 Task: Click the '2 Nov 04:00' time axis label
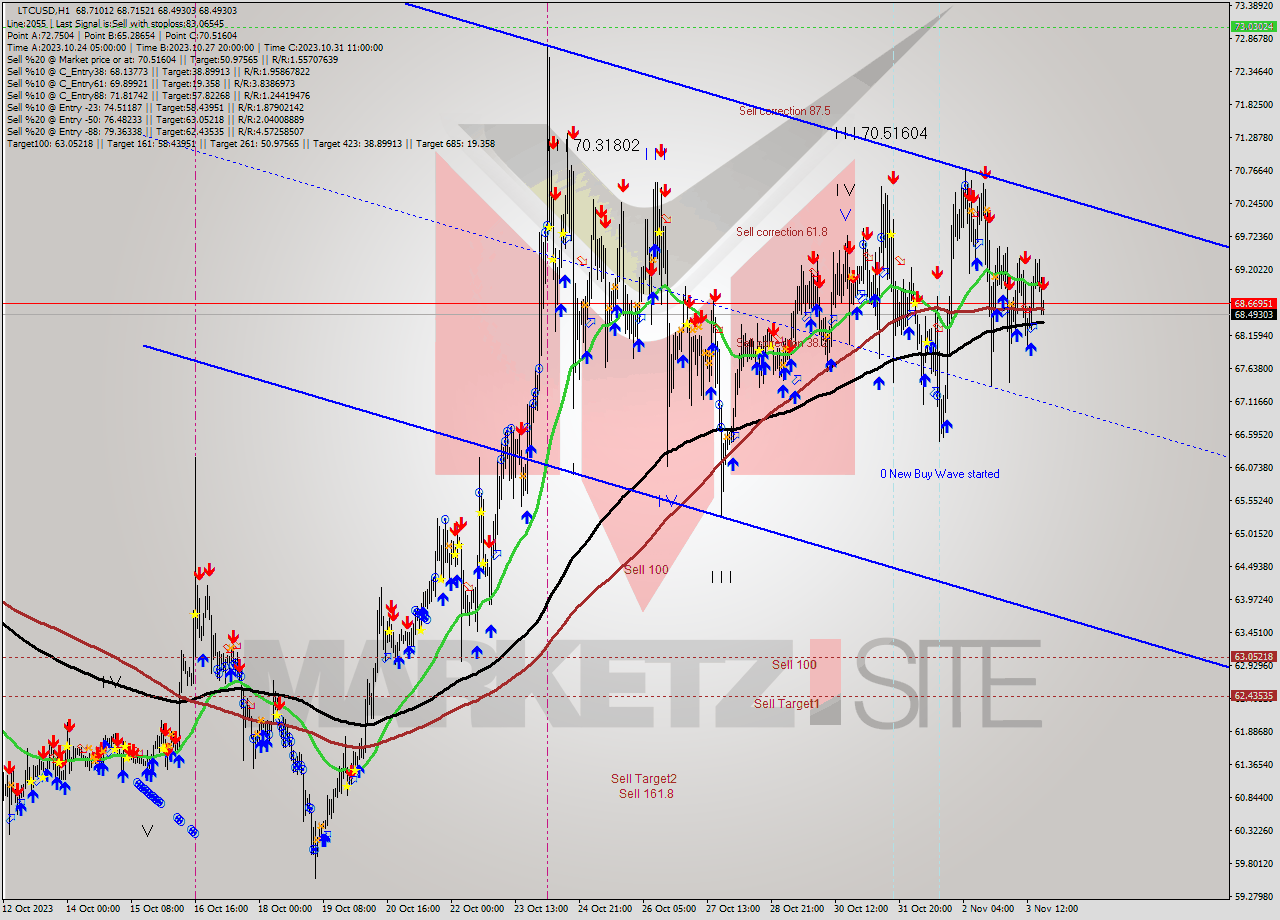coord(987,909)
